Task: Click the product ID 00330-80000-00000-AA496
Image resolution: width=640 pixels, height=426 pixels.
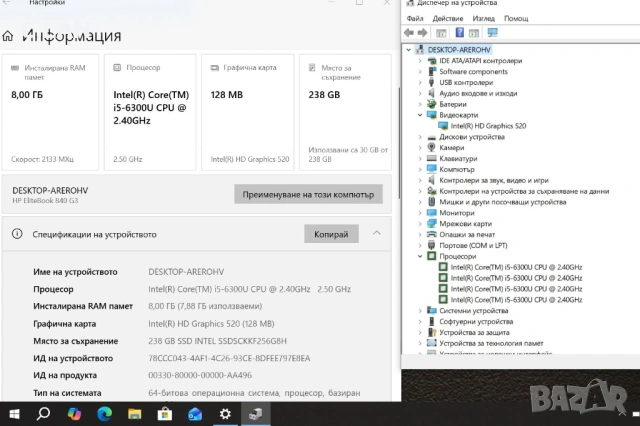Action: (200, 375)
